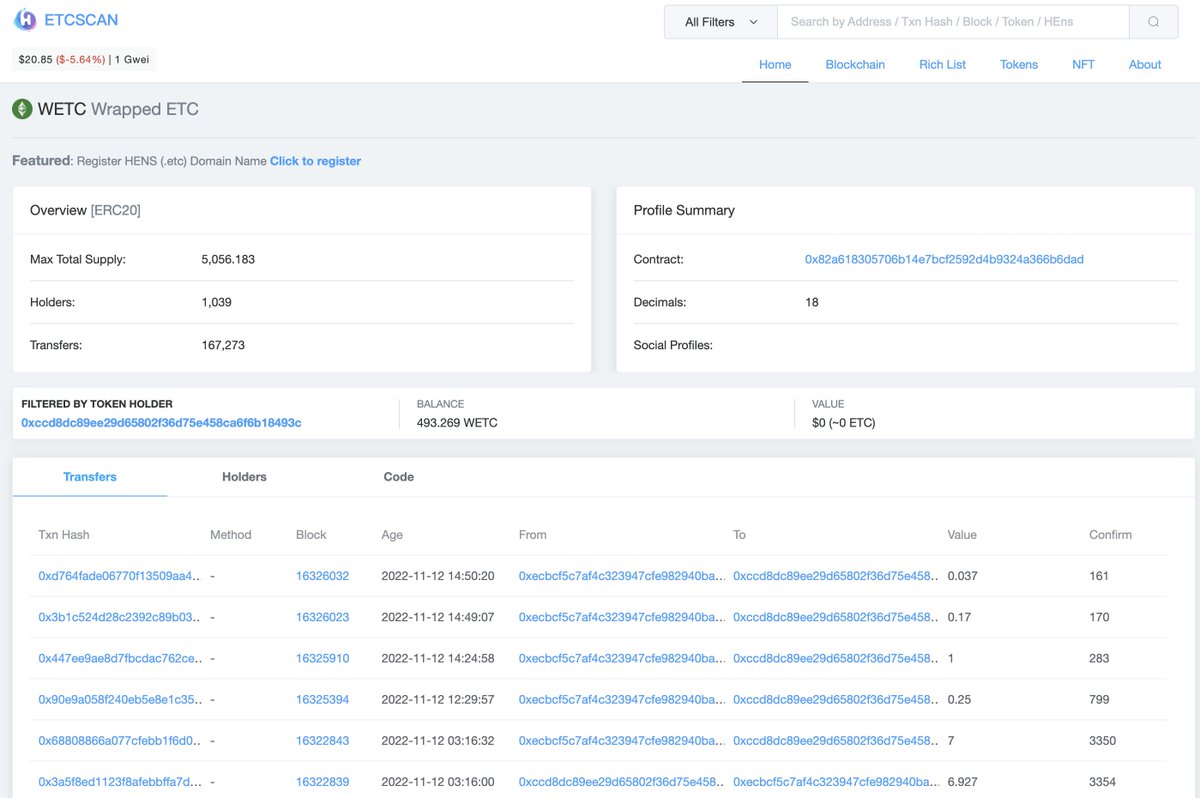Open block 16322843
This screenshot has width=1200, height=798.
click(323, 740)
